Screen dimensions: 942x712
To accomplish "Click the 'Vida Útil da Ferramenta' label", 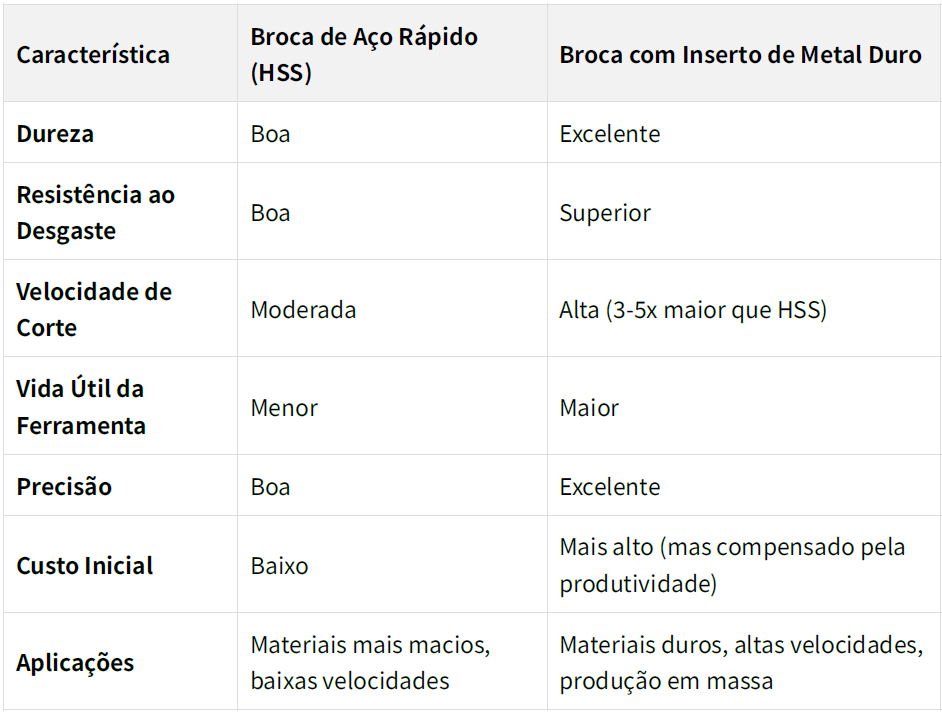I will point(81,407).
